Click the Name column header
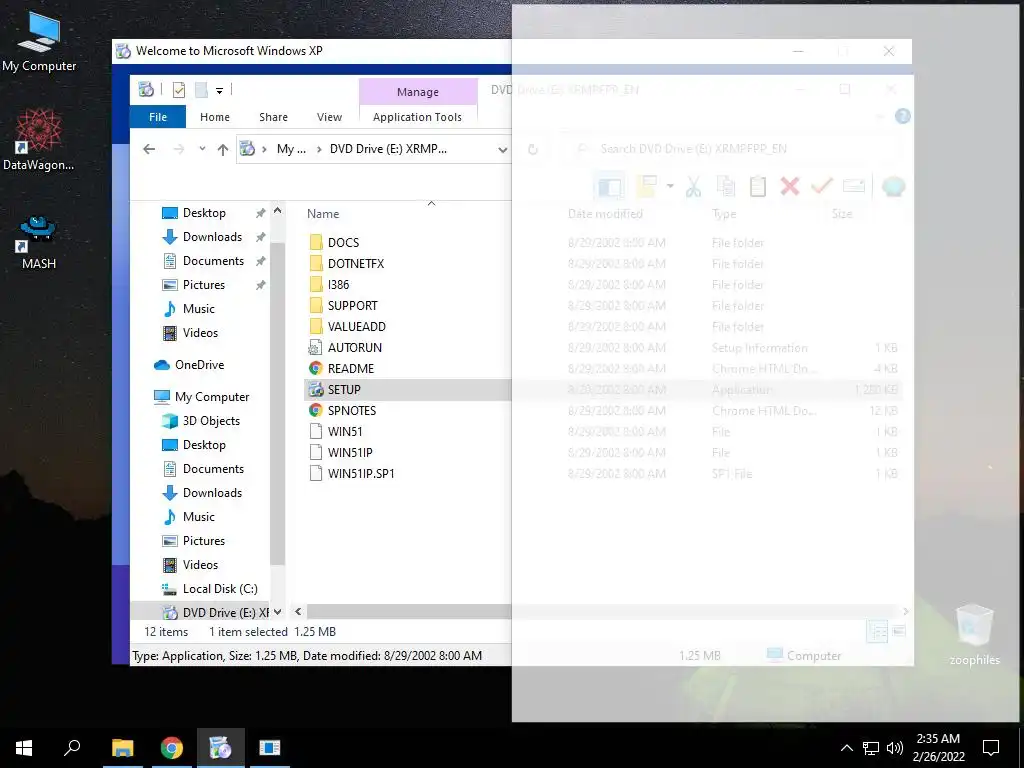1024x768 pixels. coord(323,214)
